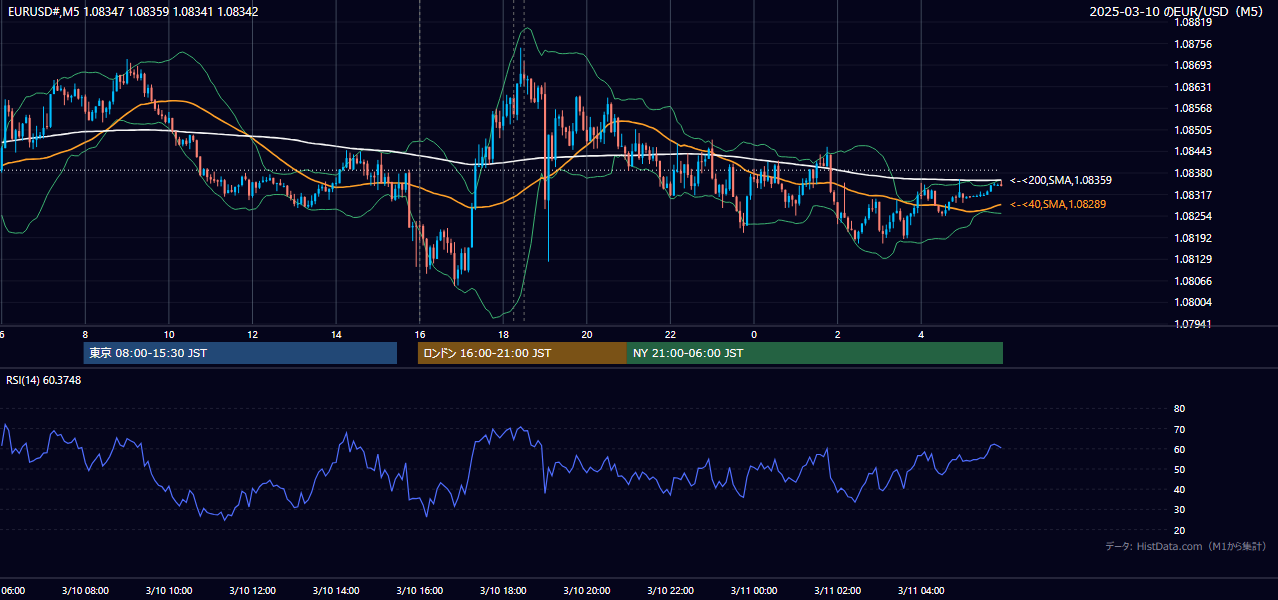Viewport: 1278px width, 600px height.
Task: Select the NY 21:00-06:00 JST session bar
Action: [815, 353]
